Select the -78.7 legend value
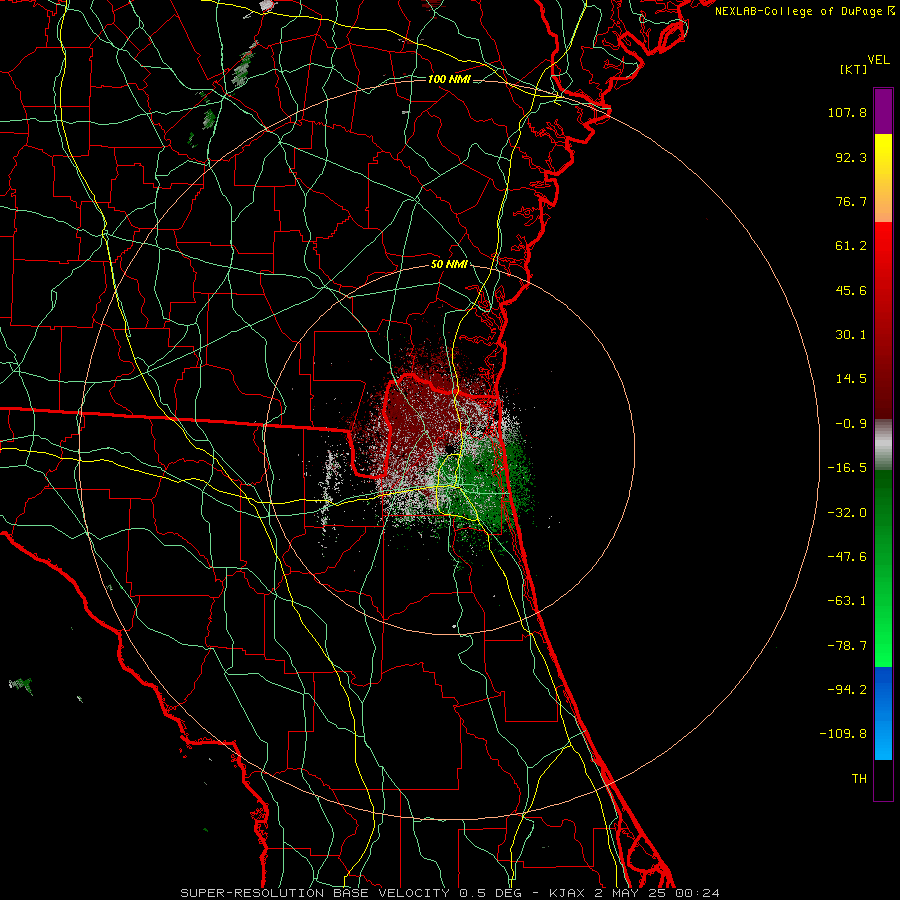Image resolution: width=900 pixels, height=900 pixels. [x=847, y=646]
